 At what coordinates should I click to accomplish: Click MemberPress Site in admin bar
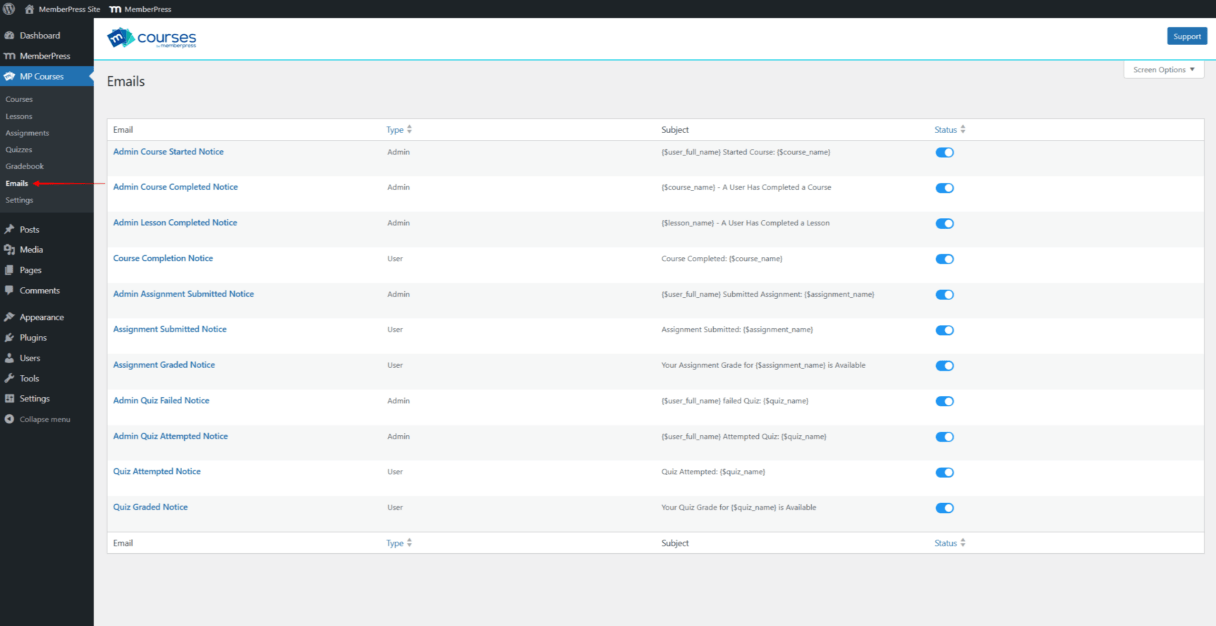(70, 9)
